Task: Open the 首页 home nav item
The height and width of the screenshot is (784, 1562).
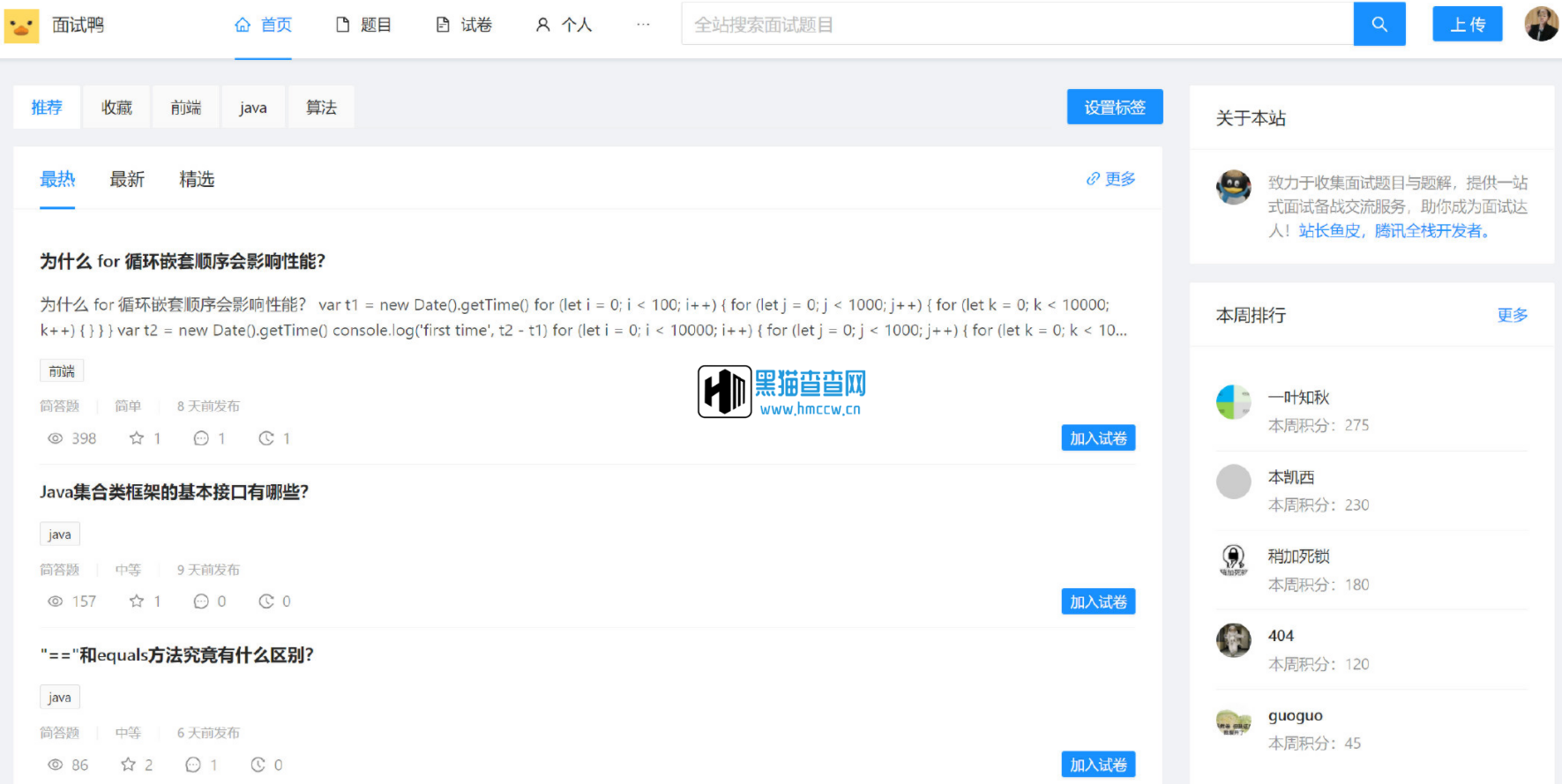Action: click(x=263, y=26)
